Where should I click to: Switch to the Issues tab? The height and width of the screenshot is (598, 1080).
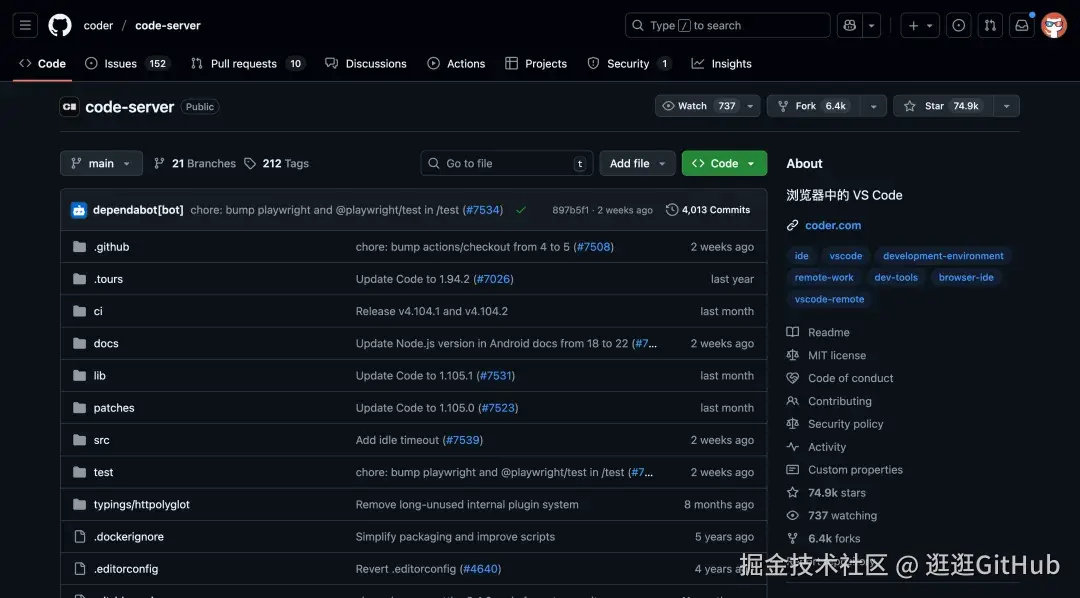point(127,63)
